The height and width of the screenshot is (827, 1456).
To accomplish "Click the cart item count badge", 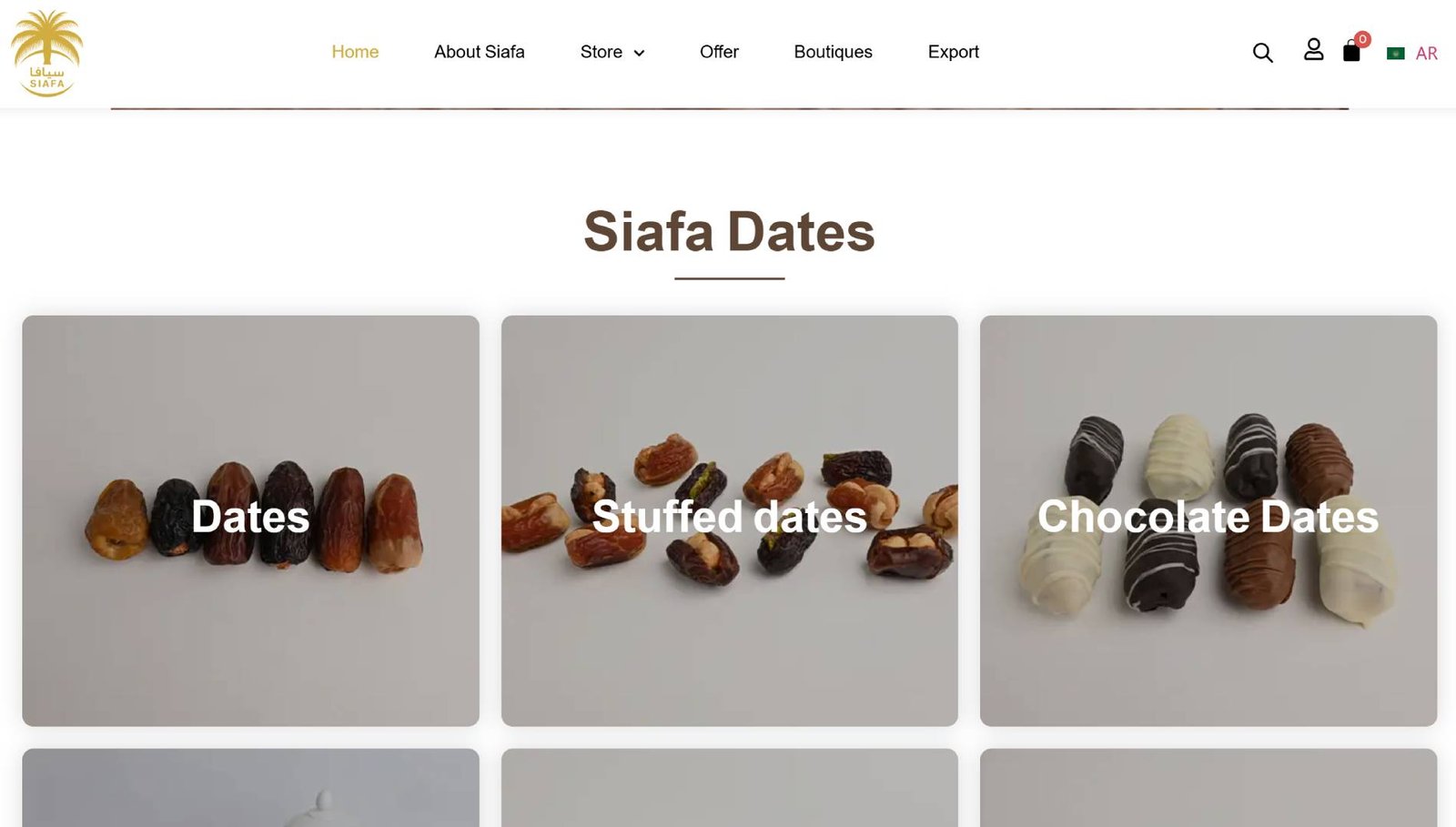I will (x=1360, y=39).
